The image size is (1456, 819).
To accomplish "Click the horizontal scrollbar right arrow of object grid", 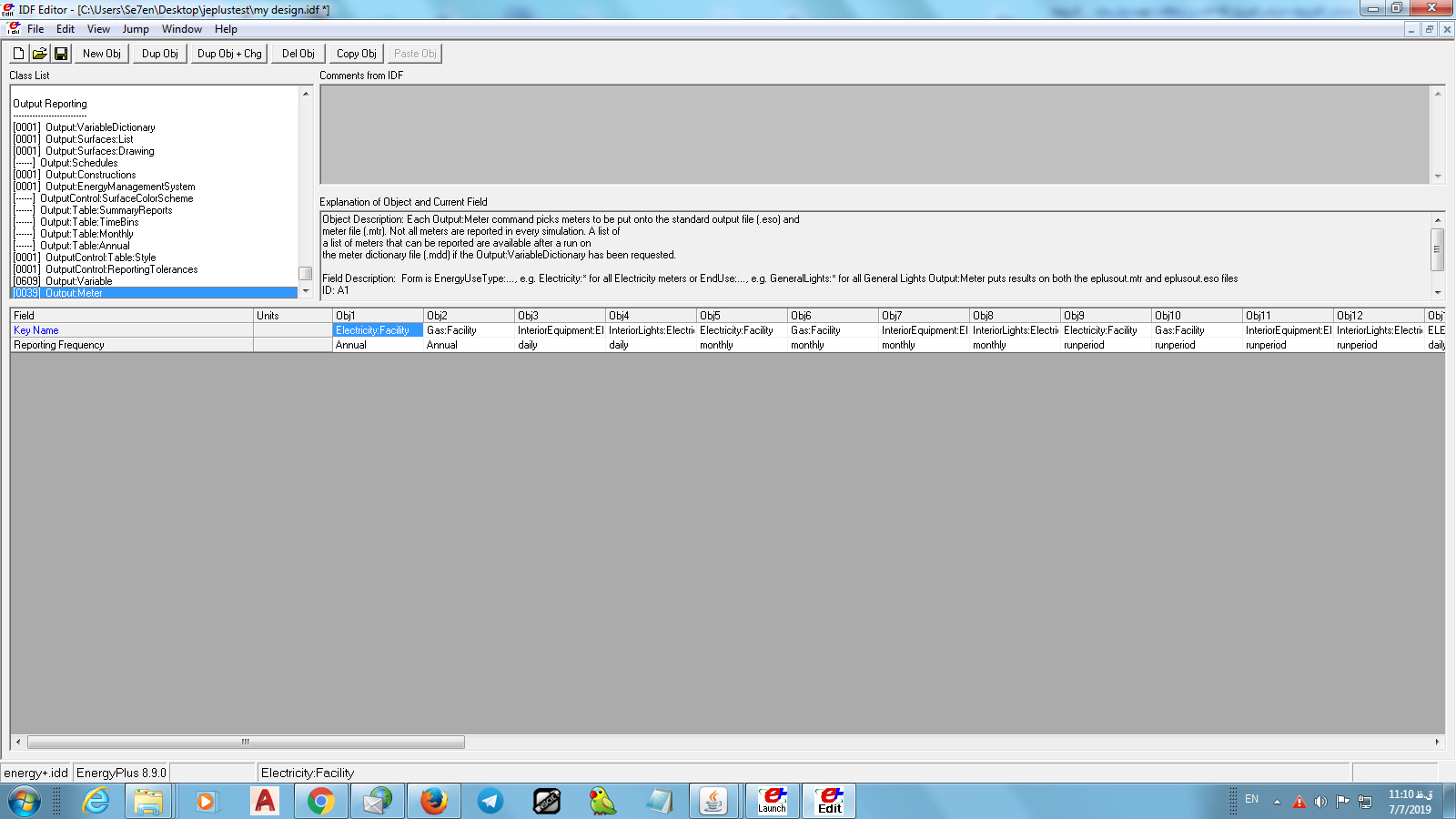I will 1438,743.
